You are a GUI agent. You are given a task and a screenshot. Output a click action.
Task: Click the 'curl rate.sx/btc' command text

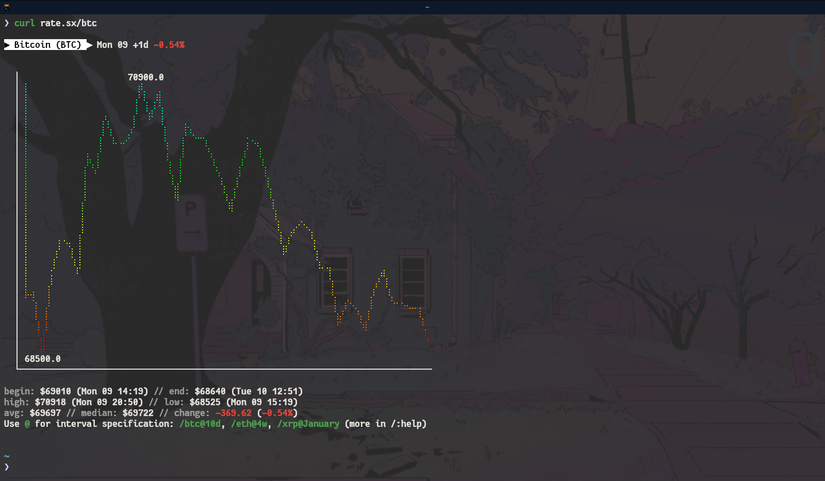[x=55, y=23]
